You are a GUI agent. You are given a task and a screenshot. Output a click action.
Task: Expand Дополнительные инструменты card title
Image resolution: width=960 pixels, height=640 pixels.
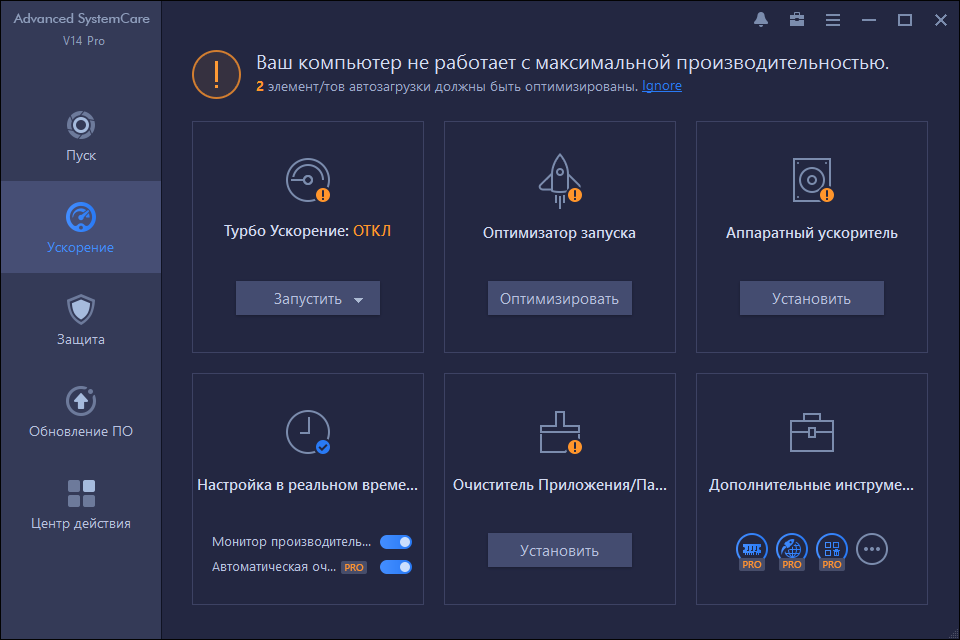point(811,486)
